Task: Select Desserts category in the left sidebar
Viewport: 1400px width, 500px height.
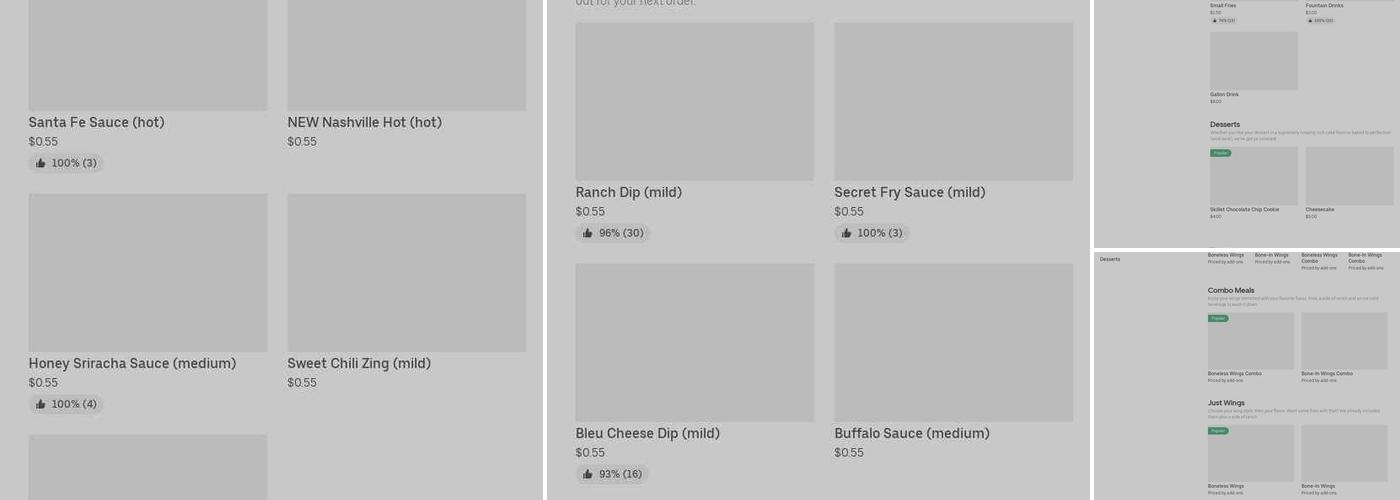Action: coord(1110,259)
